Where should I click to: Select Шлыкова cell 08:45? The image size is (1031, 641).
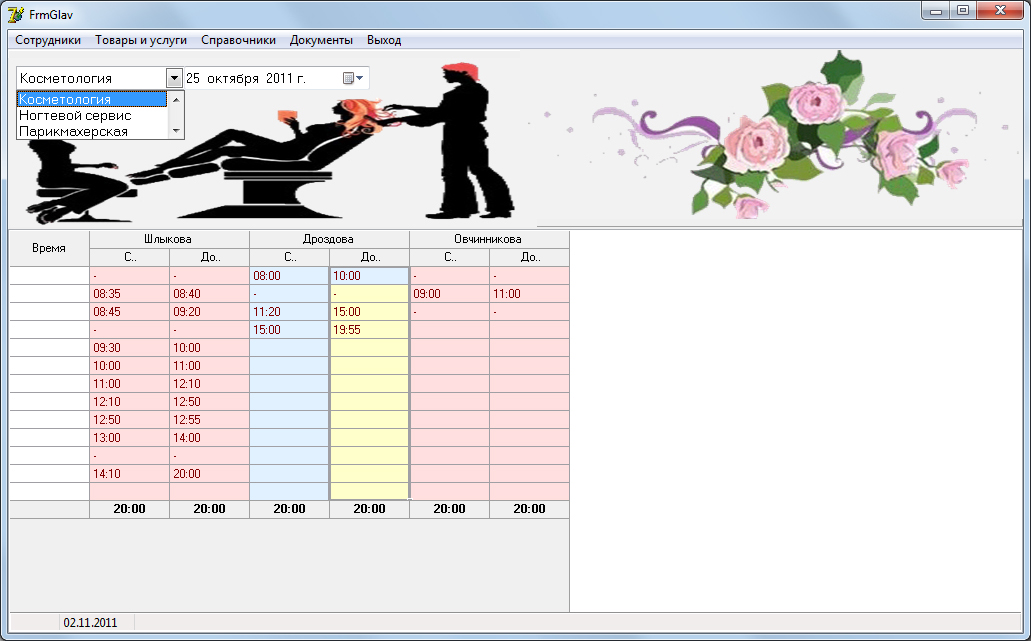130,312
